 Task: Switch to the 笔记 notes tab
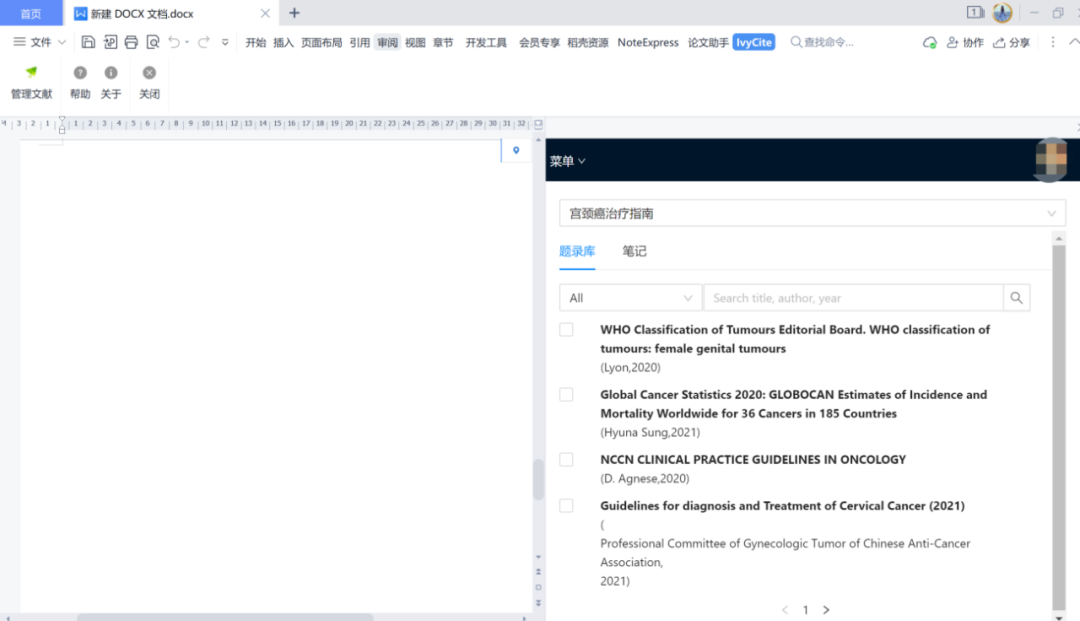click(634, 251)
